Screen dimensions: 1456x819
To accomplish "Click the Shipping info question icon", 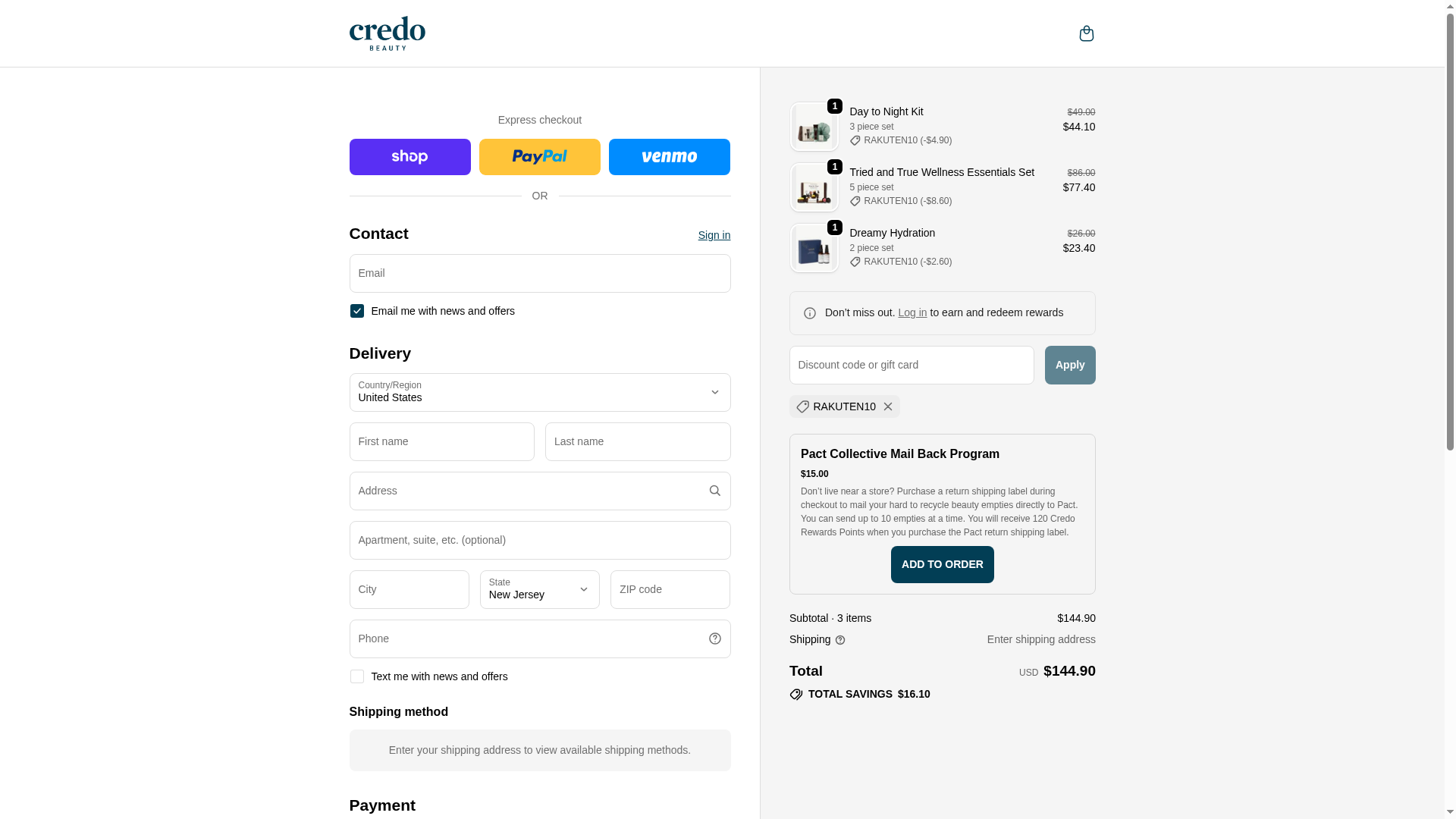I will pos(840,640).
